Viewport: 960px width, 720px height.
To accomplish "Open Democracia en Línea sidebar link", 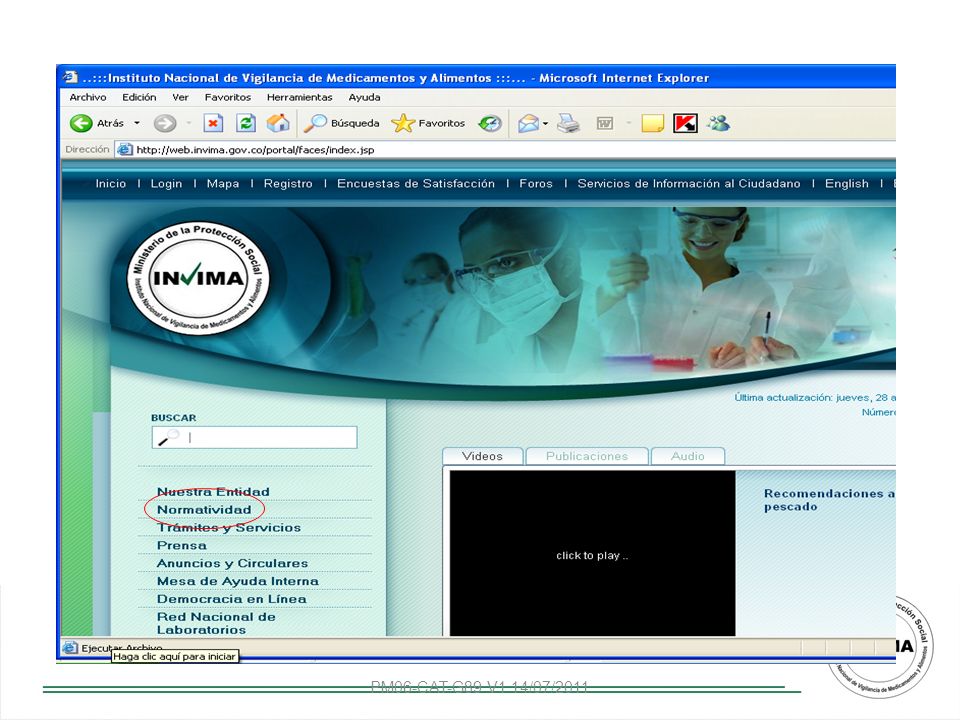I will pos(231,598).
